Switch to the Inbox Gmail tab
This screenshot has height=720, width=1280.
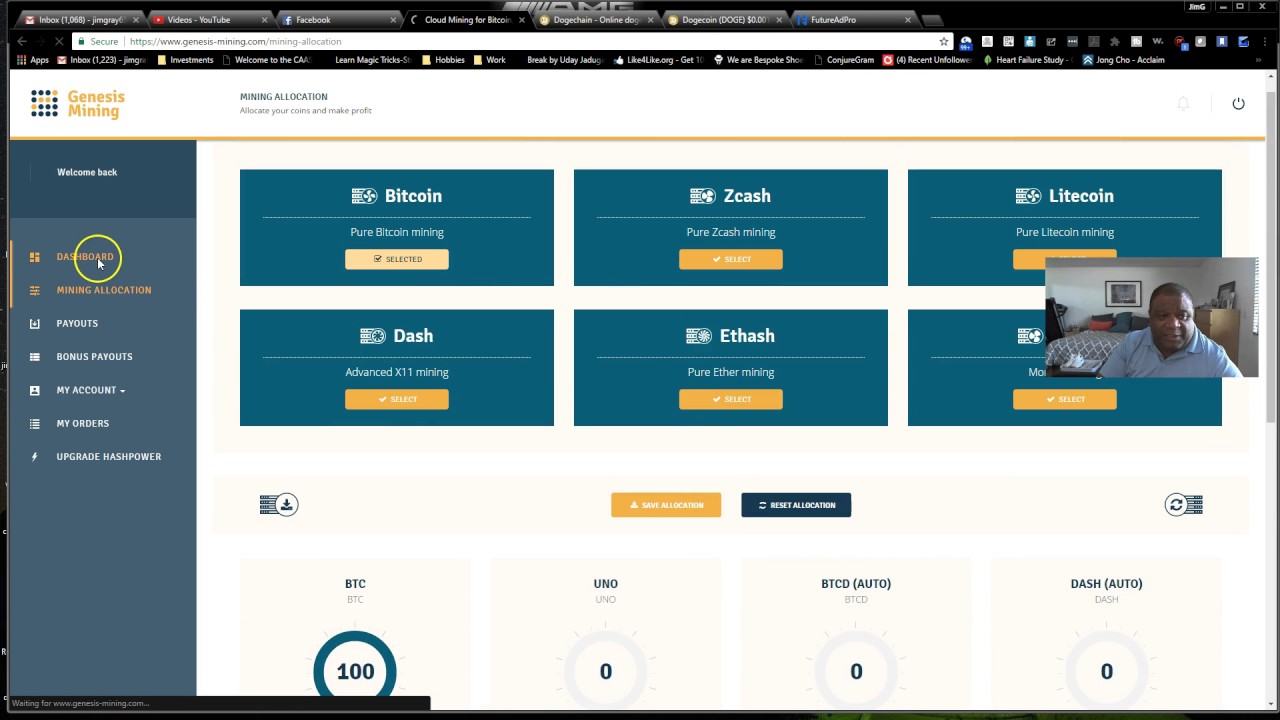point(80,20)
